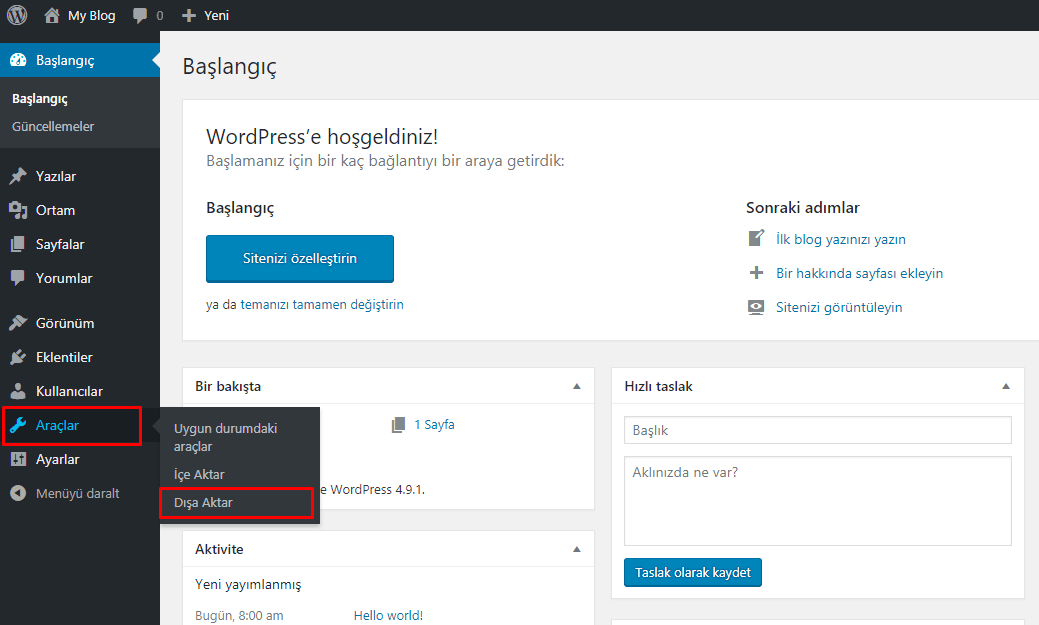Viewport: 1039px width, 625px height.
Task: Click the Sayfalar pages icon
Action: [18, 245]
